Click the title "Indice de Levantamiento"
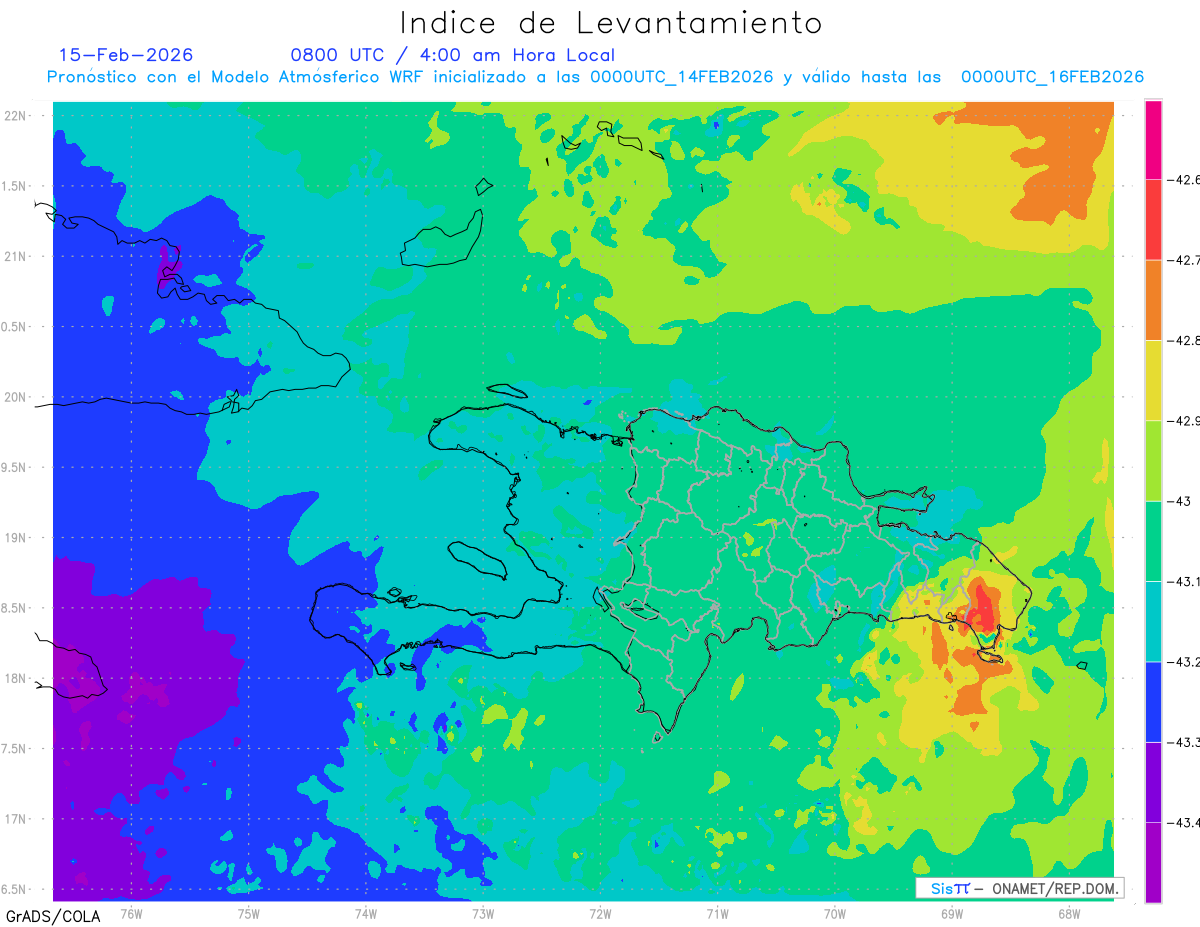Viewport: 1200px width, 927px height. point(611,23)
